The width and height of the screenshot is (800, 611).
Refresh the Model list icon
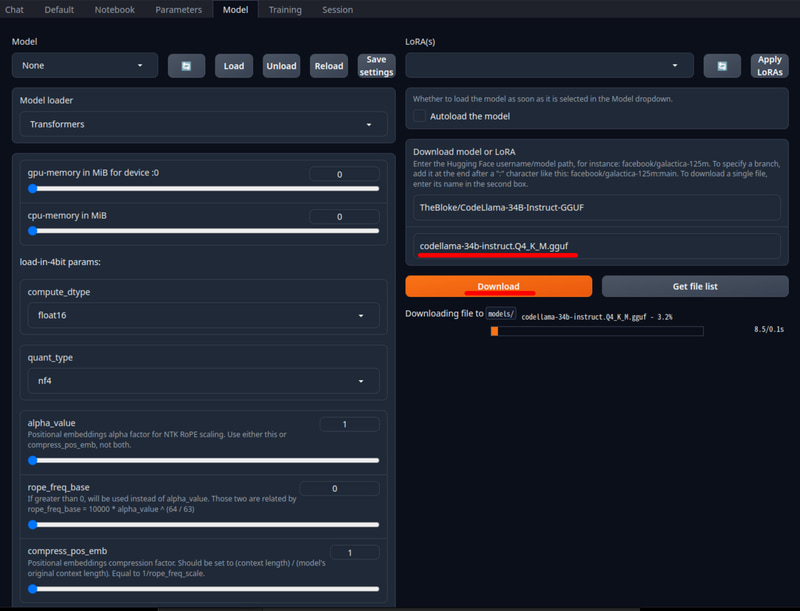(x=186, y=66)
